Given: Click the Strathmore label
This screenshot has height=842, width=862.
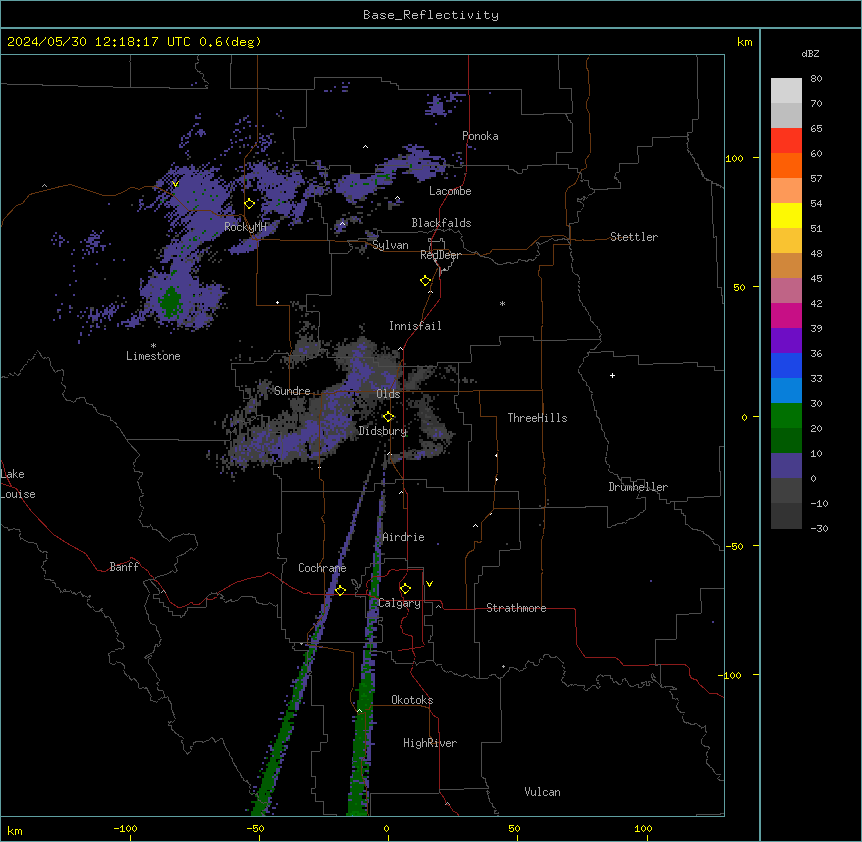Looking at the screenshot, I should tap(516, 608).
